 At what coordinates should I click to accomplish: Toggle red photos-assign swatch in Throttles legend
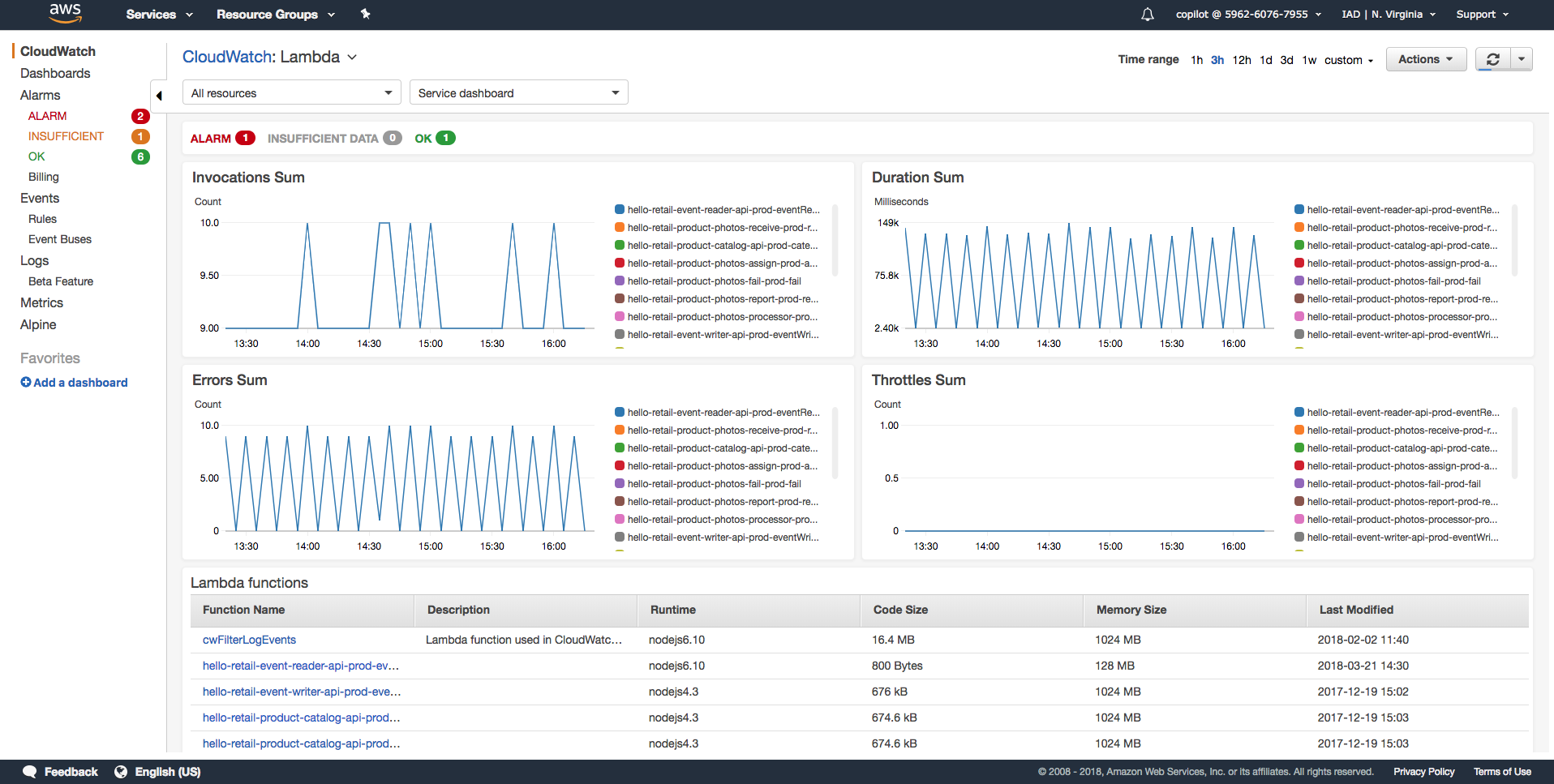(x=1299, y=465)
